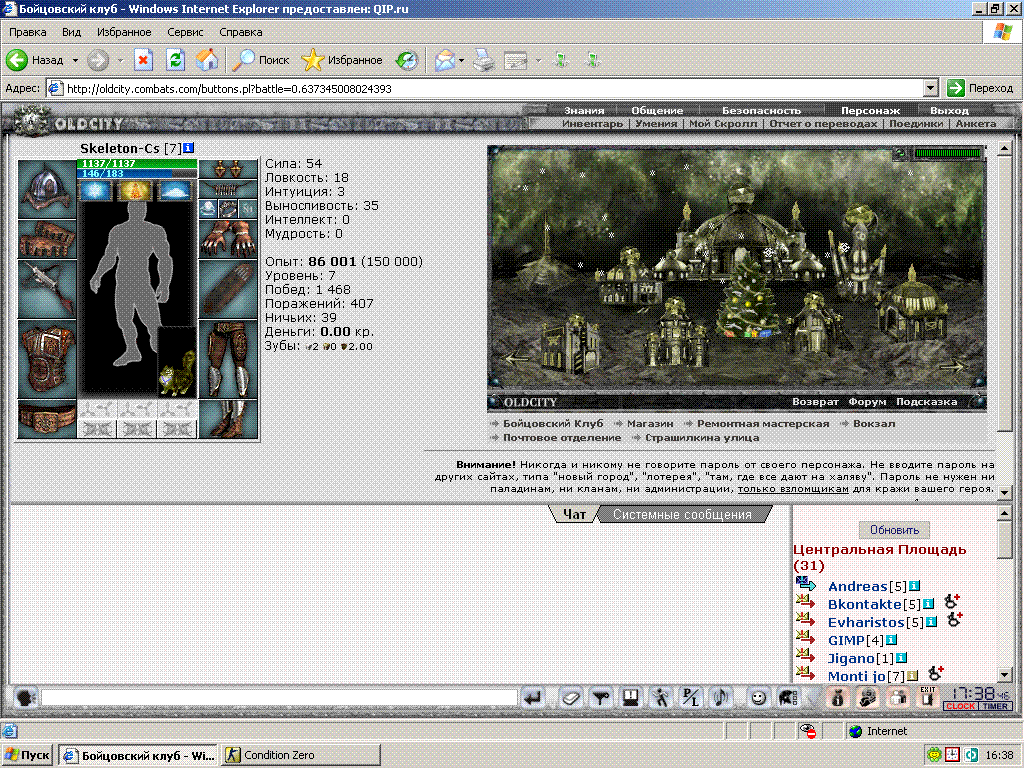Open the Знания menu

[584, 110]
